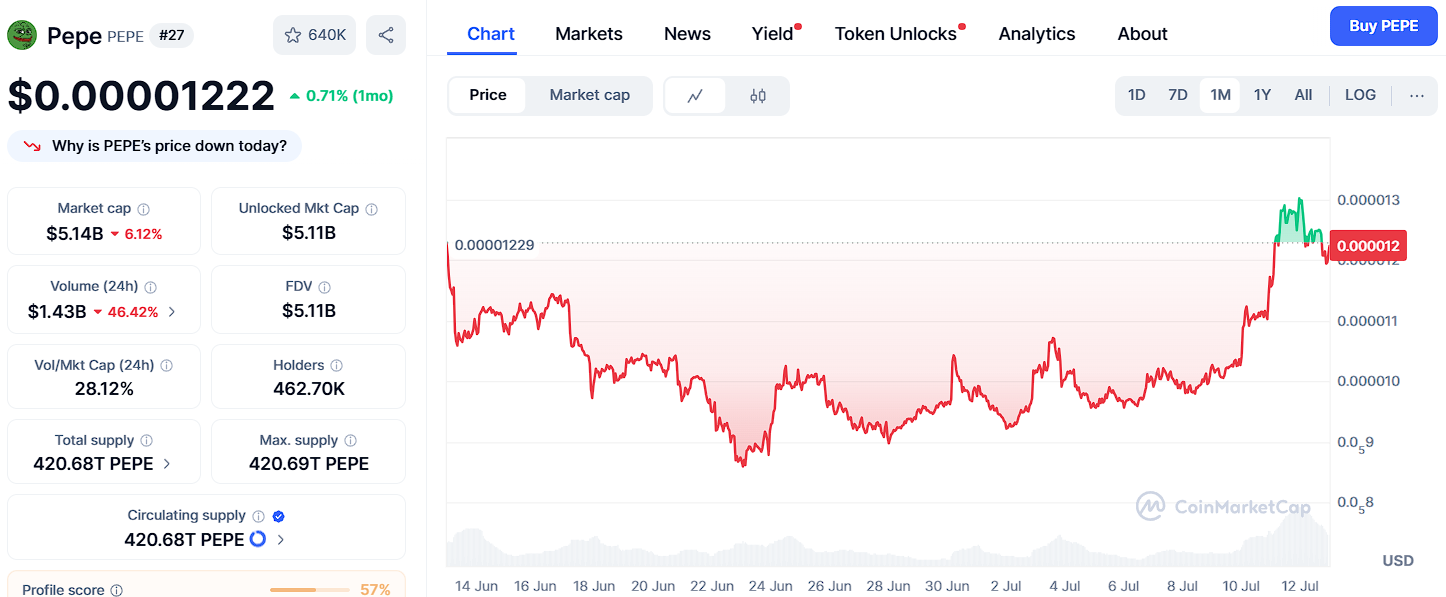Click the 24 Jun date axis label
The width and height of the screenshot is (1446, 597).
click(772, 586)
